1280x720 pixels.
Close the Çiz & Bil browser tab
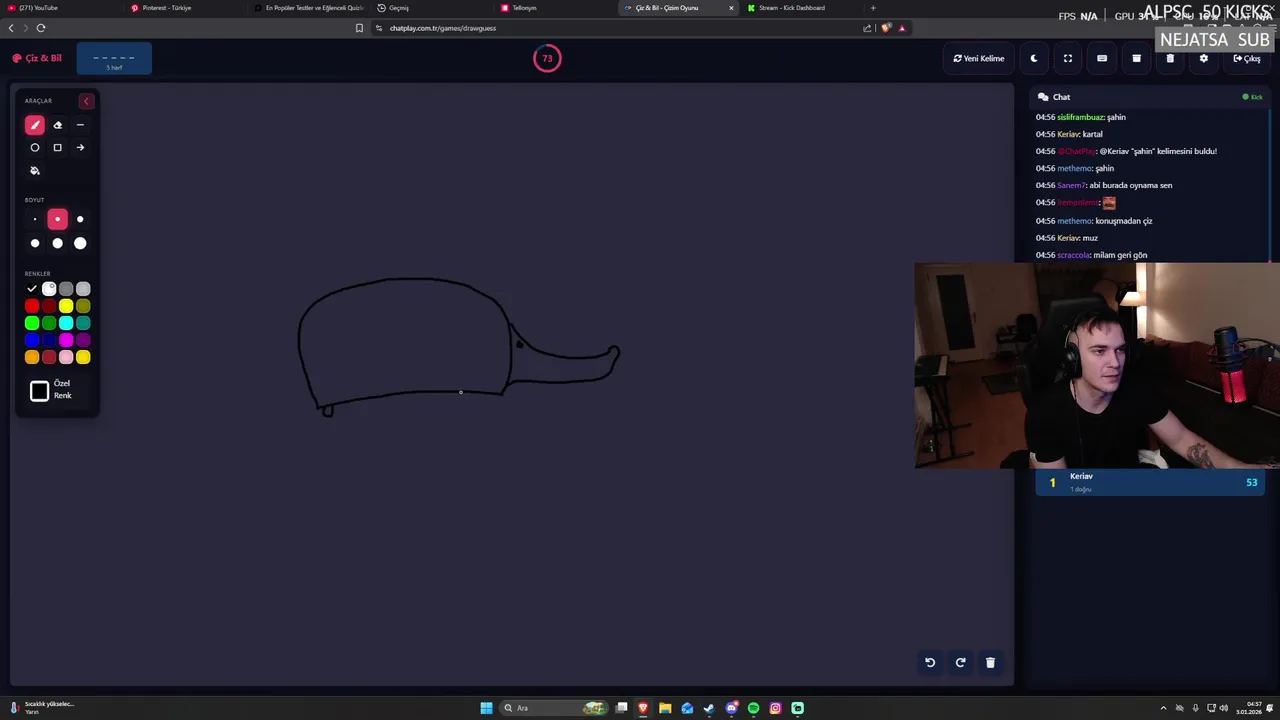[731, 8]
